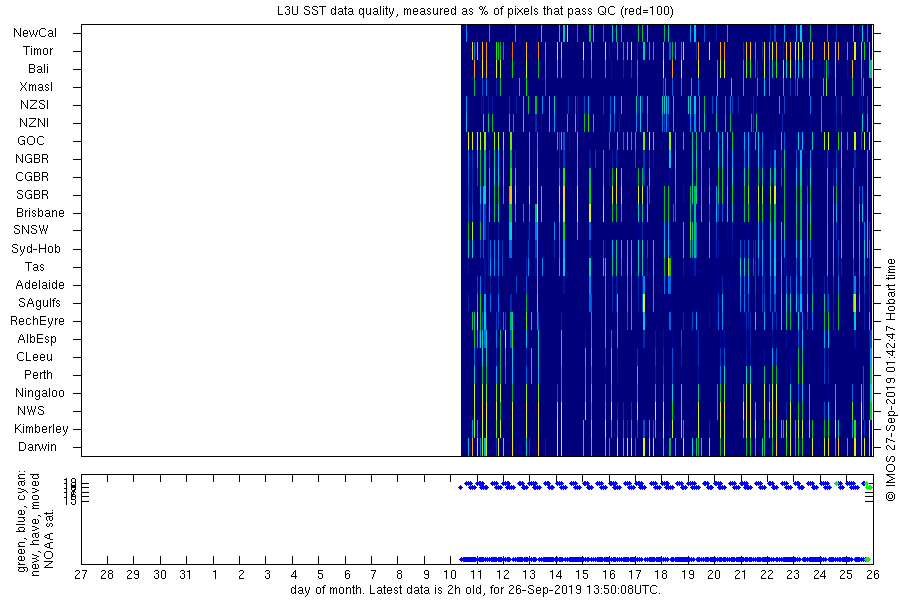Click day 12 on the time axis
Image resolution: width=900 pixels, height=600 pixels.
[503, 575]
